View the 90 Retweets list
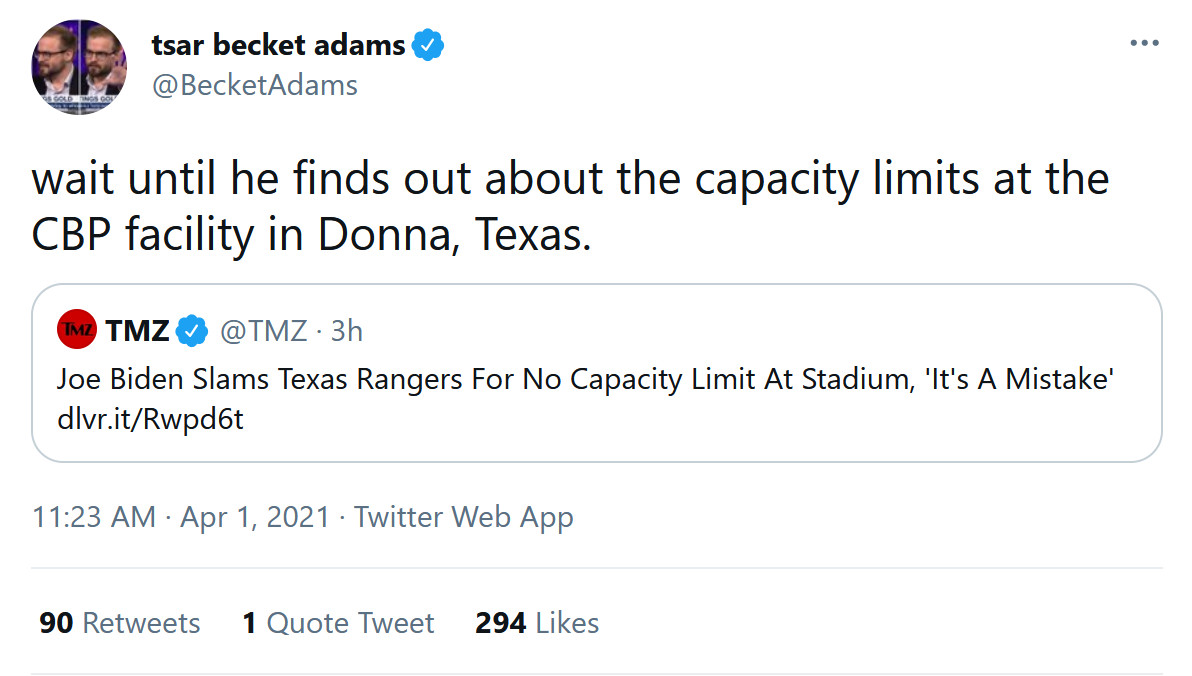1192x676 pixels. 120,623
